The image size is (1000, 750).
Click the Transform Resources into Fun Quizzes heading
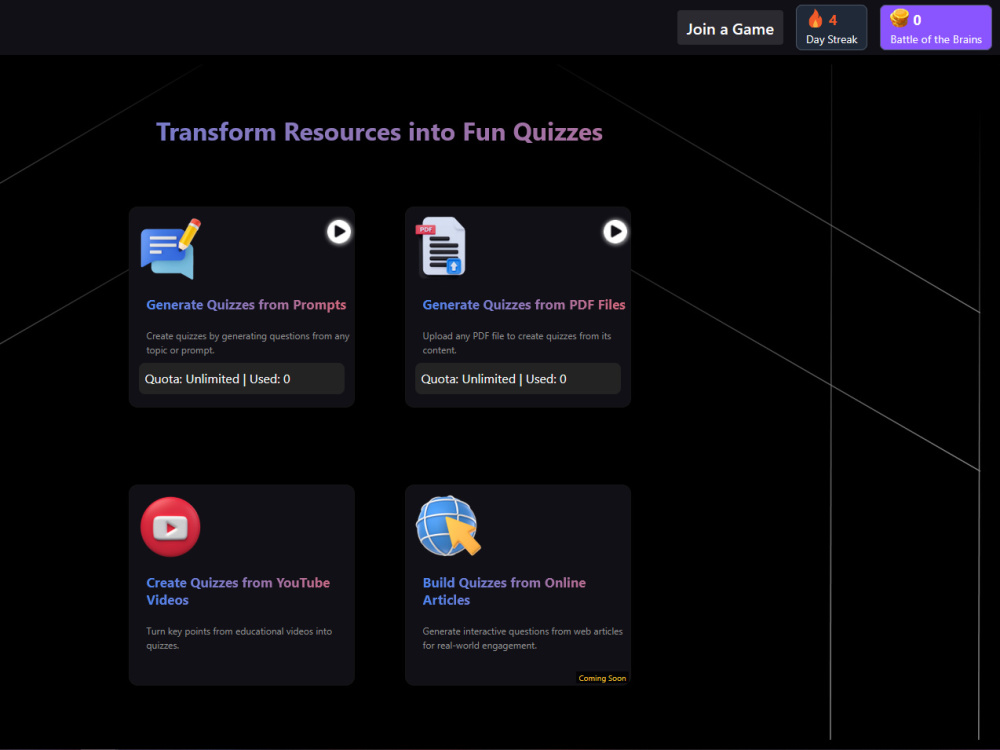(x=379, y=132)
